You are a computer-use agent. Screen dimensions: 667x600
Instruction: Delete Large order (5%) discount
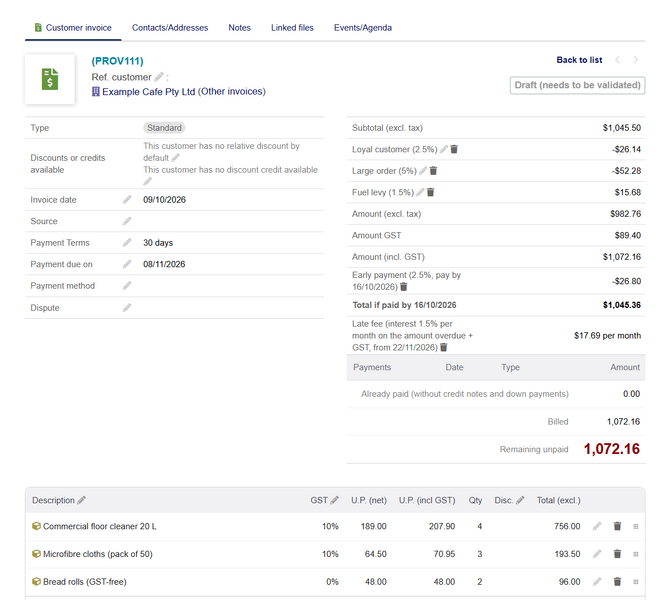coord(433,171)
